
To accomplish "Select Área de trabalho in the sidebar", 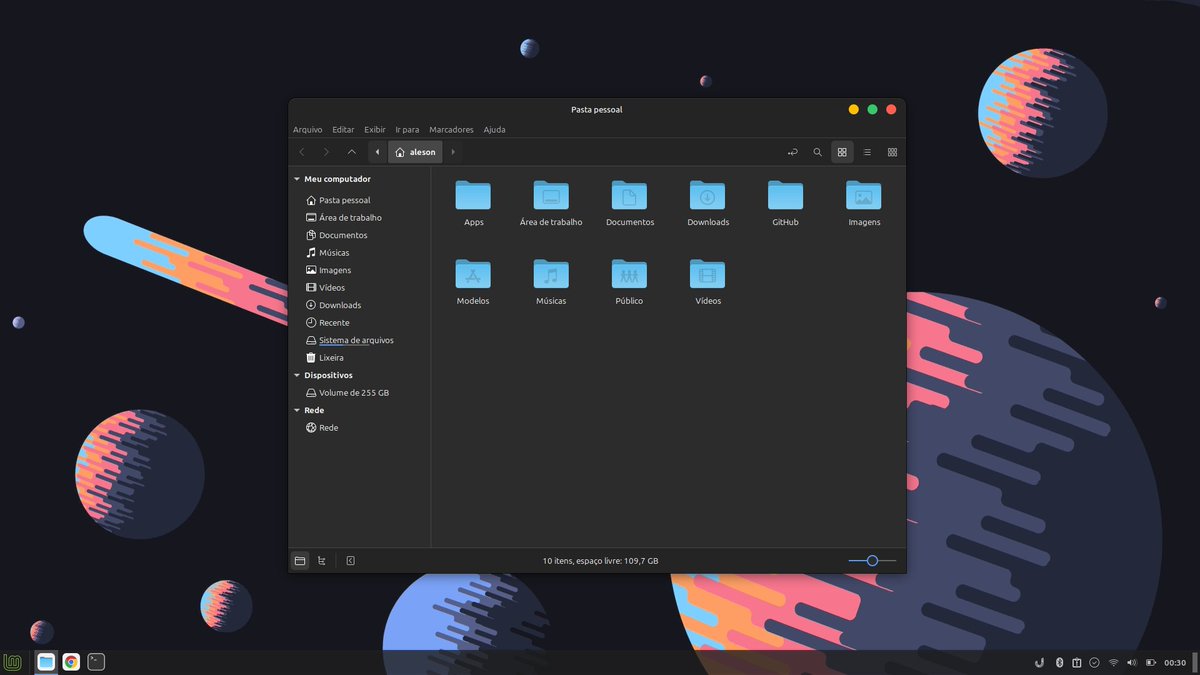I will (x=360, y=218).
